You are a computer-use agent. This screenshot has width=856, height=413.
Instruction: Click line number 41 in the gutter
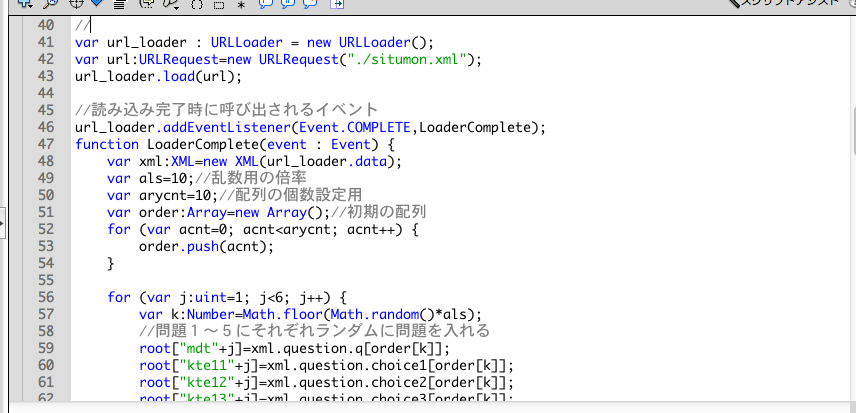(46, 42)
